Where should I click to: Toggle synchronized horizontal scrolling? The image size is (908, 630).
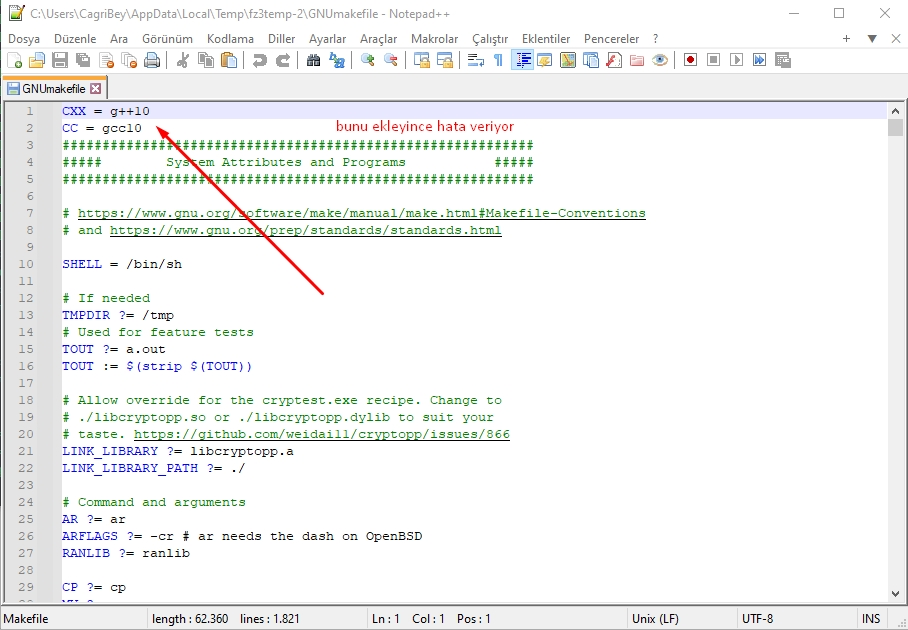(x=445, y=60)
